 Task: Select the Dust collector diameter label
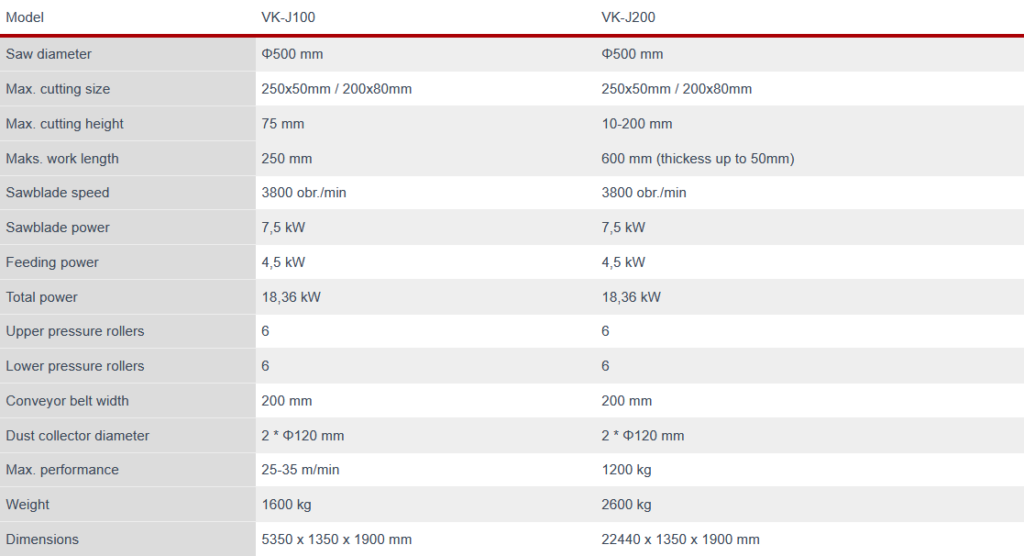pyautogui.click(x=78, y=436)
